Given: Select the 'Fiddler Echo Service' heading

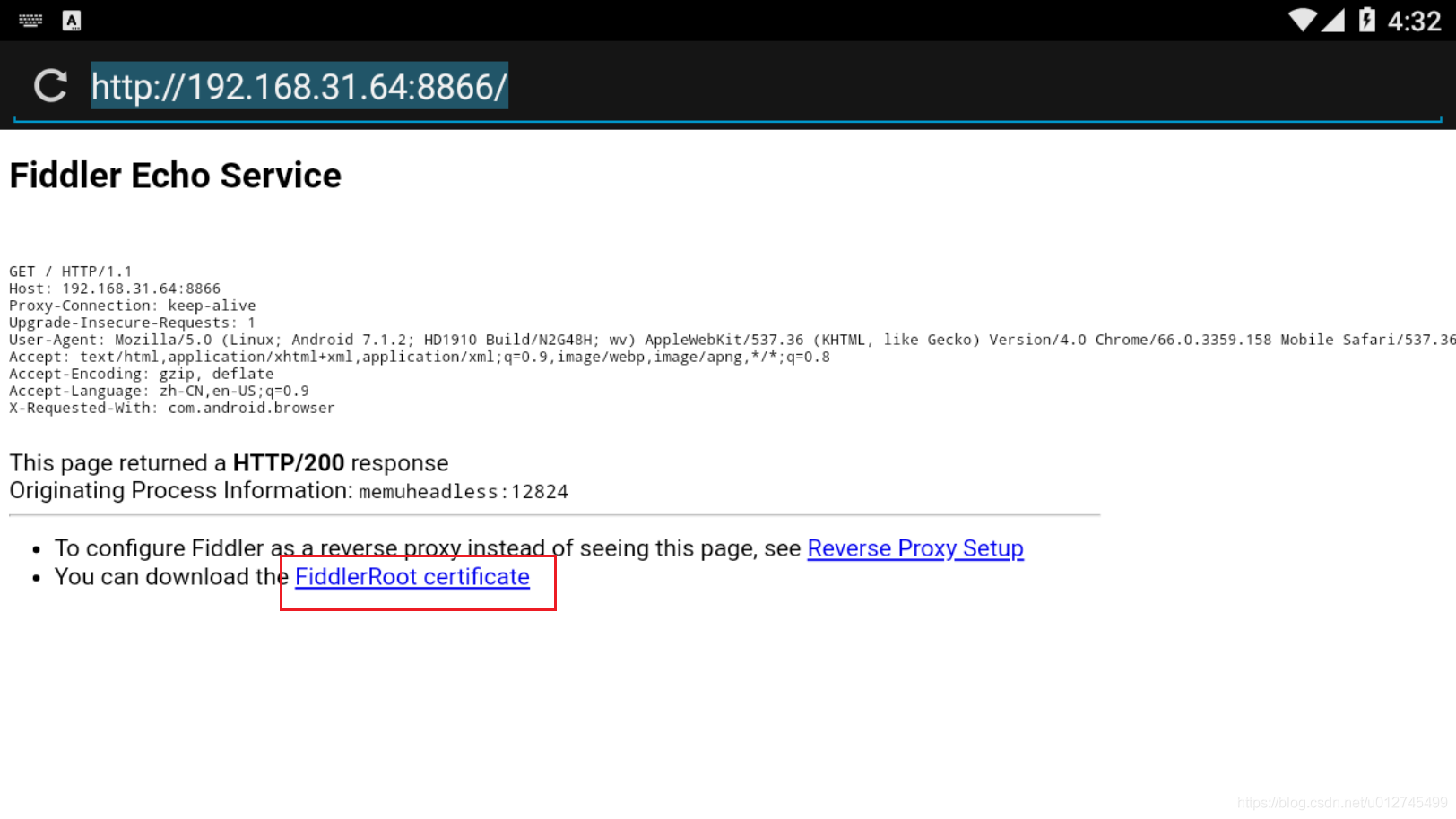Looking at the screenshot, I should [x=176, y=176].
